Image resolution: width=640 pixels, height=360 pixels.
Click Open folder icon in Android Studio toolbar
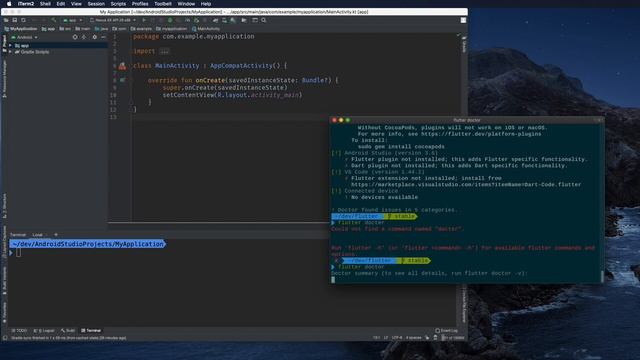(6, 20)
